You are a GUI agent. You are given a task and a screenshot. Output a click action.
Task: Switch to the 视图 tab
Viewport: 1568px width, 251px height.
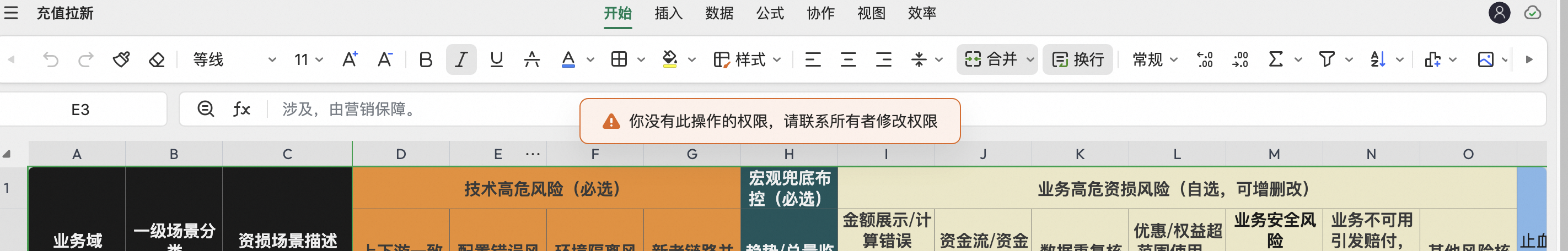point(871,13)
